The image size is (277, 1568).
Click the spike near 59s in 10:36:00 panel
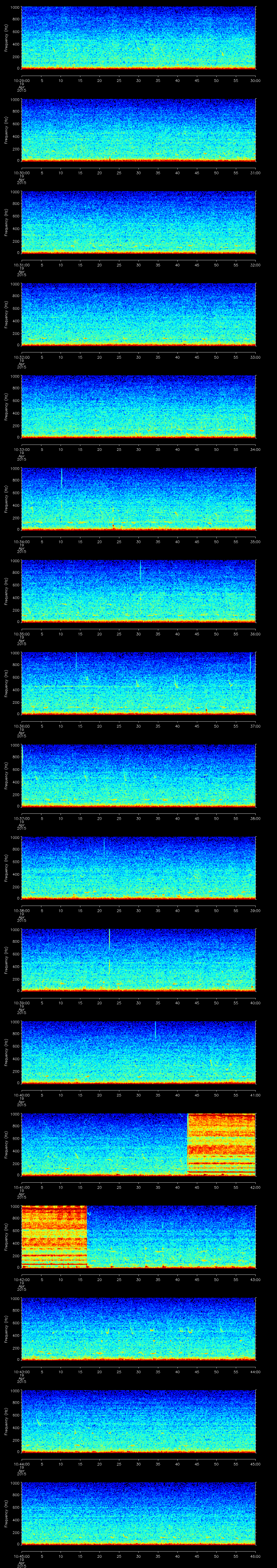(x=250, y=662)
